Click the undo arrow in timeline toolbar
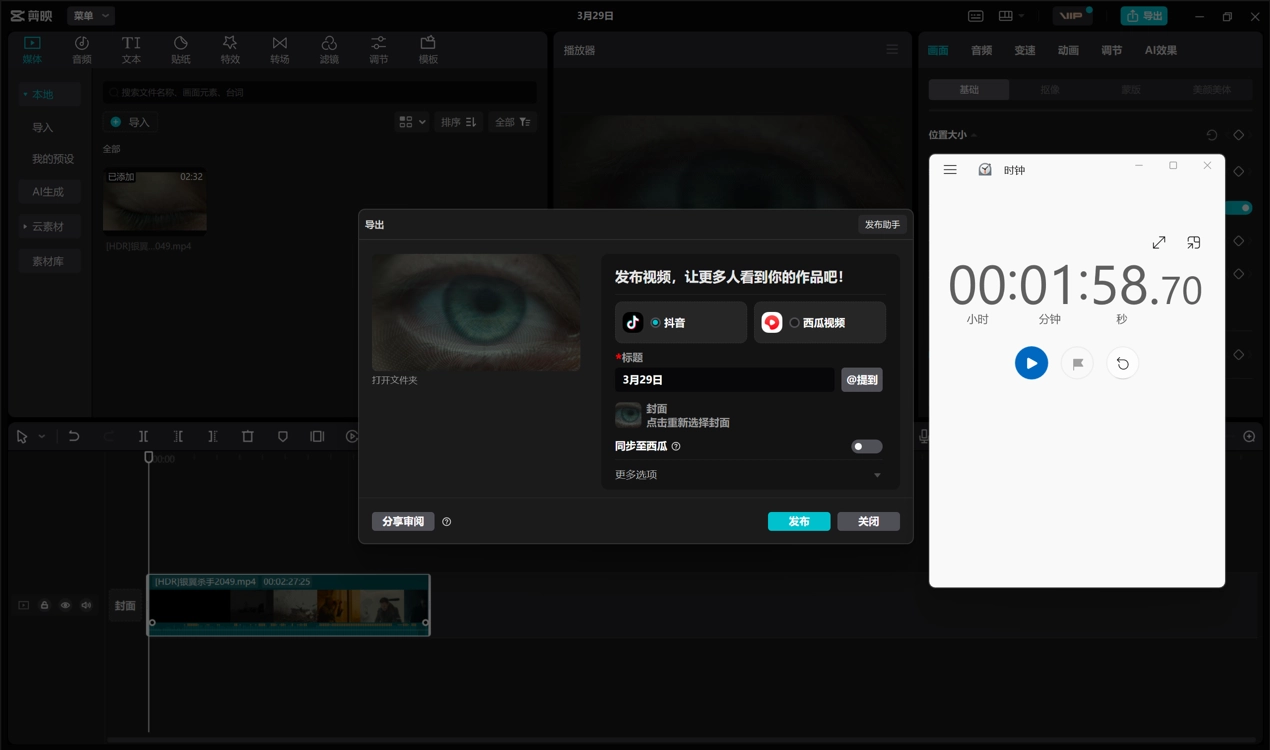This screenshot has height=750, width=1270. pyautogui.click(x=74, y=437)
